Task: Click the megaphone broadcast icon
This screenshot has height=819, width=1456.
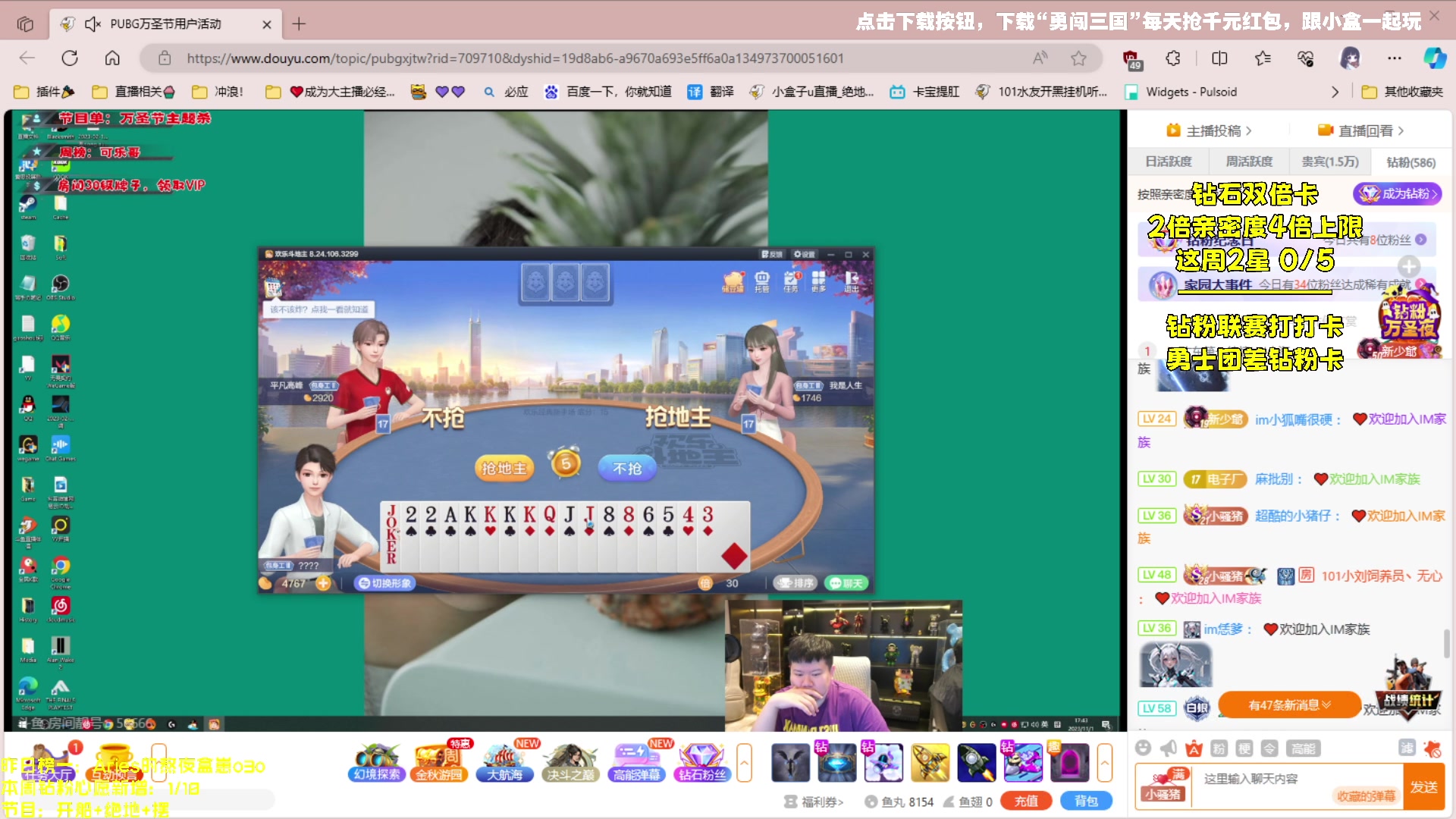Action: pyautogui.click(x=1169, y=748)
